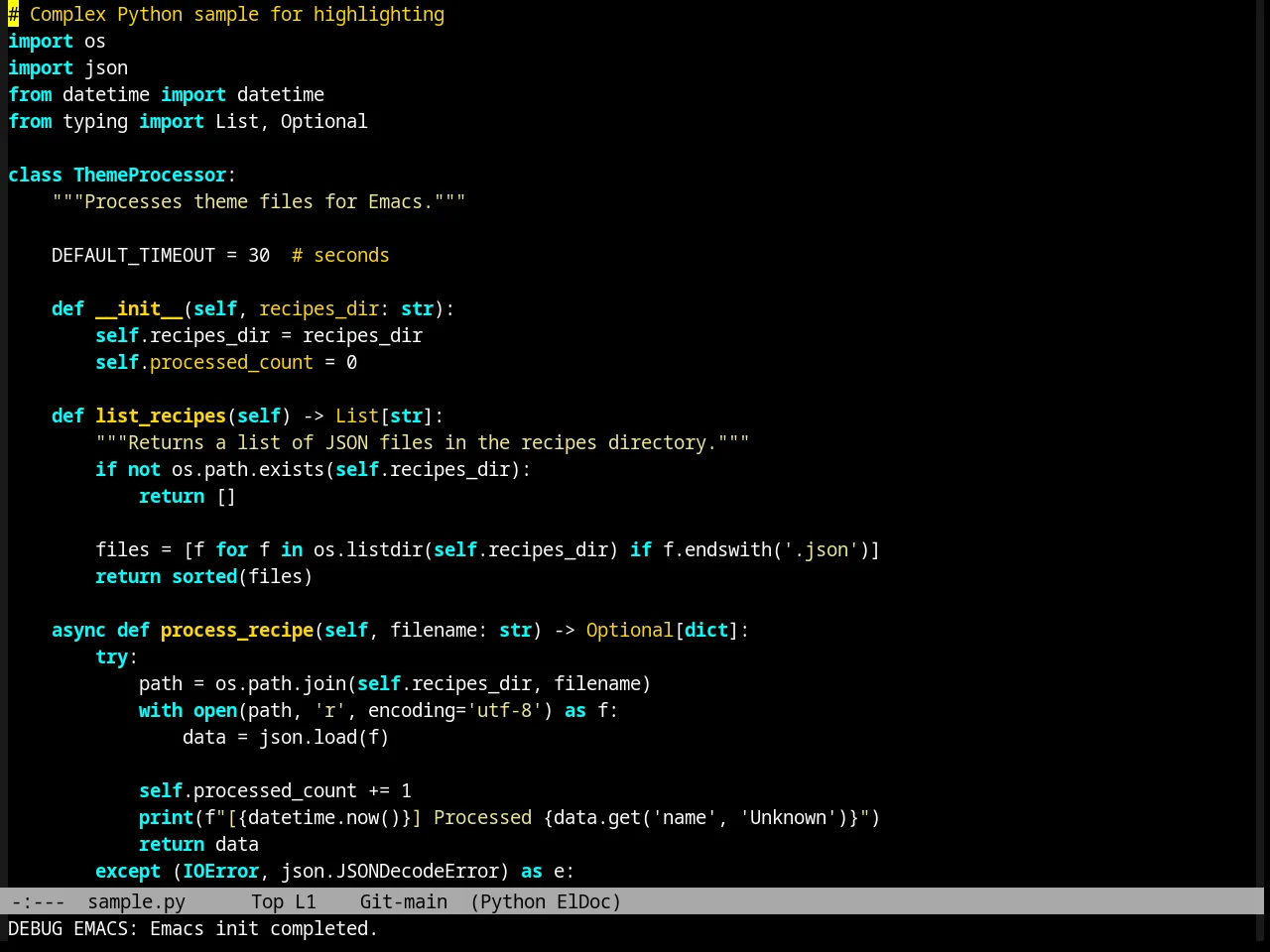Screen dimensions: 1270x952
Task: Click the sample.py buffer name in mode line
Action: 136,901
